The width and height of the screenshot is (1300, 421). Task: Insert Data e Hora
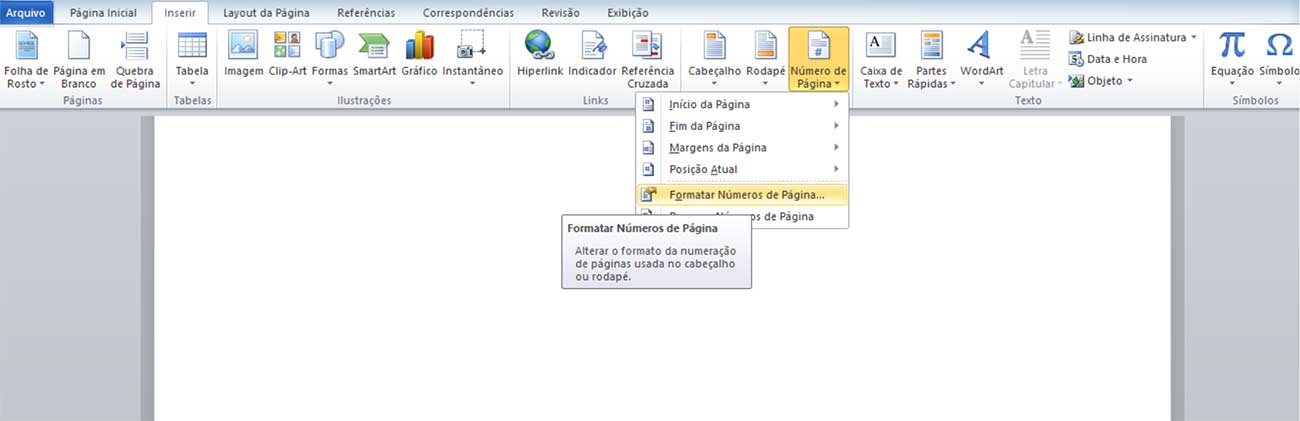click(1108, 59)
